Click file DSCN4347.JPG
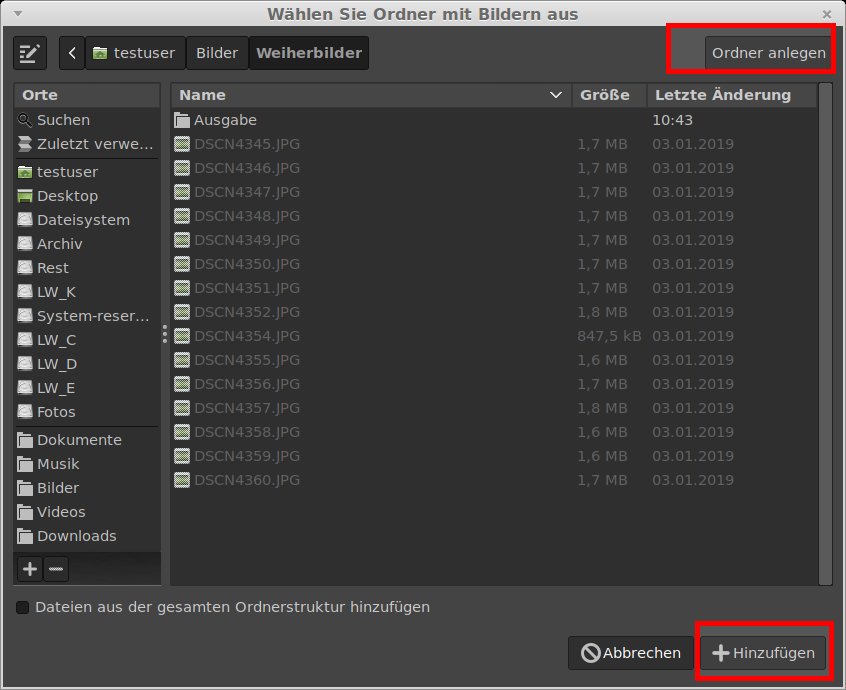The image size is (846, 690). [x=494, y=192]
